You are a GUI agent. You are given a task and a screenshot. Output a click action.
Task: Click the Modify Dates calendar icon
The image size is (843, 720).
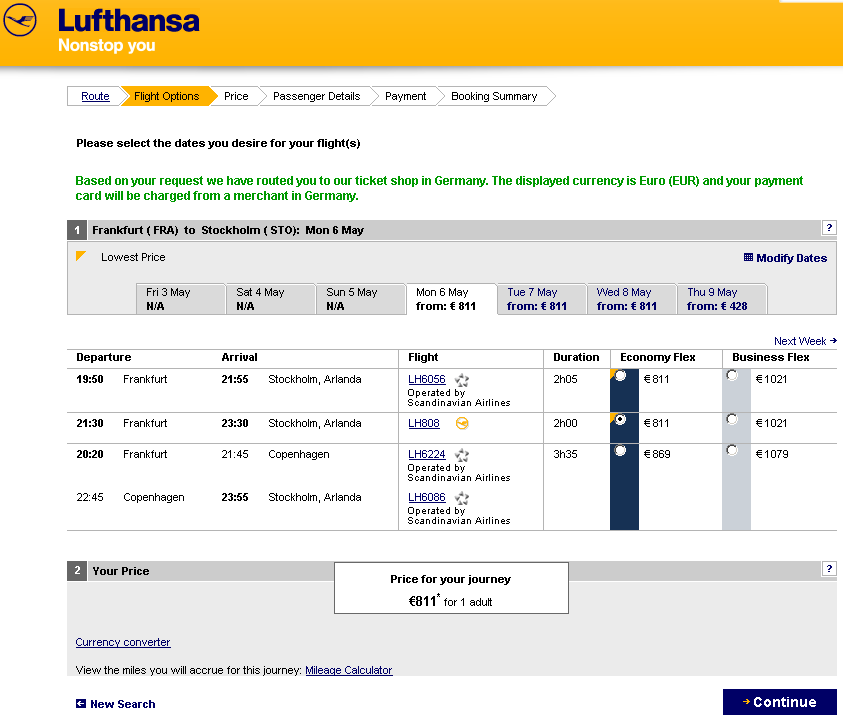(x=748, y=257)
